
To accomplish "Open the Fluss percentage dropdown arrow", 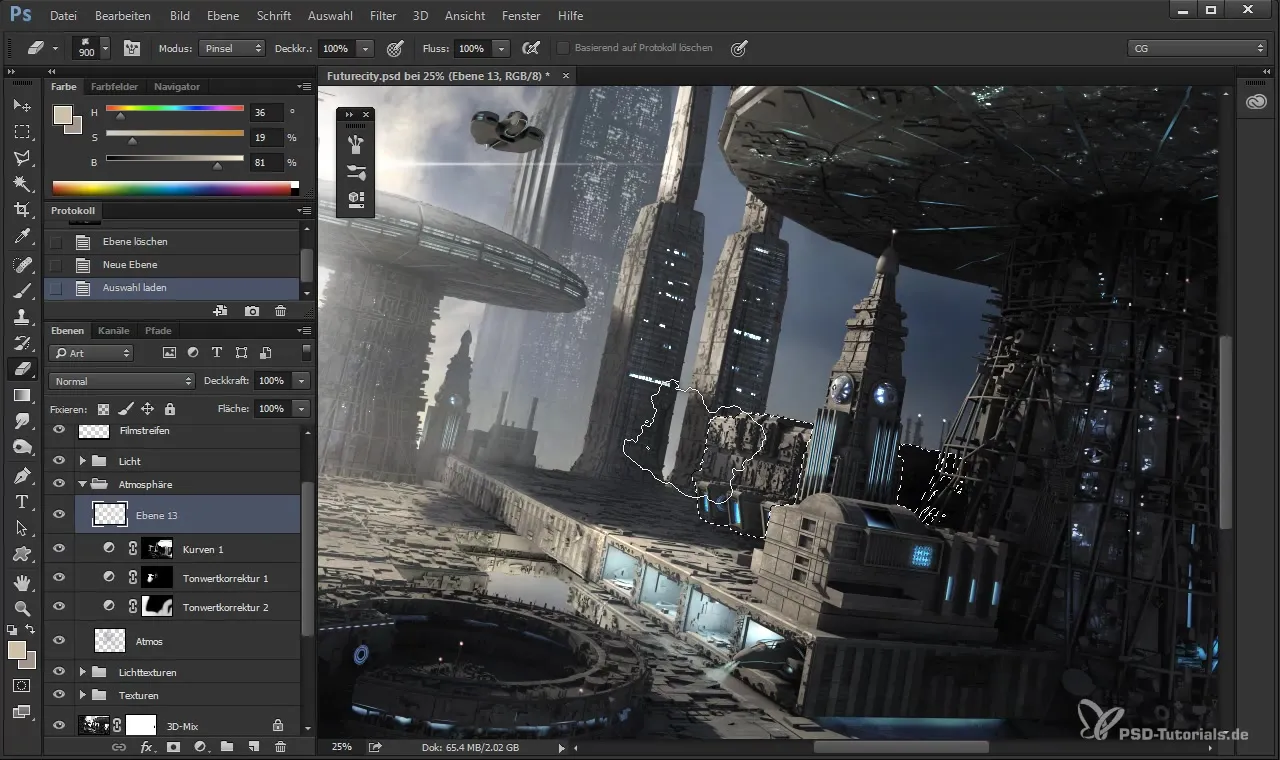I will (x=501, y=48).
